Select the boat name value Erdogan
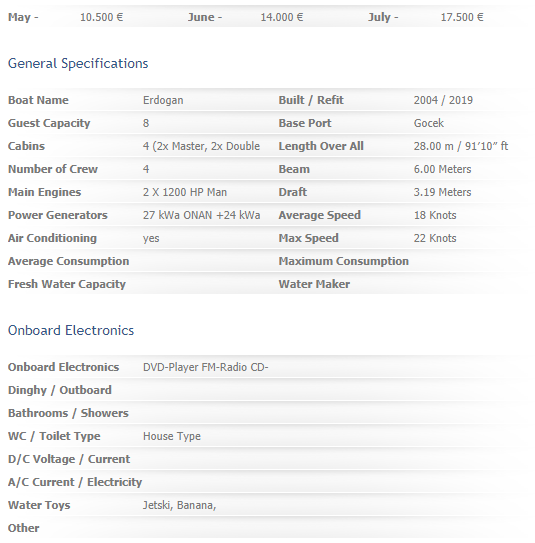Viewport: 535px width, 543px height. click(163, 100)
